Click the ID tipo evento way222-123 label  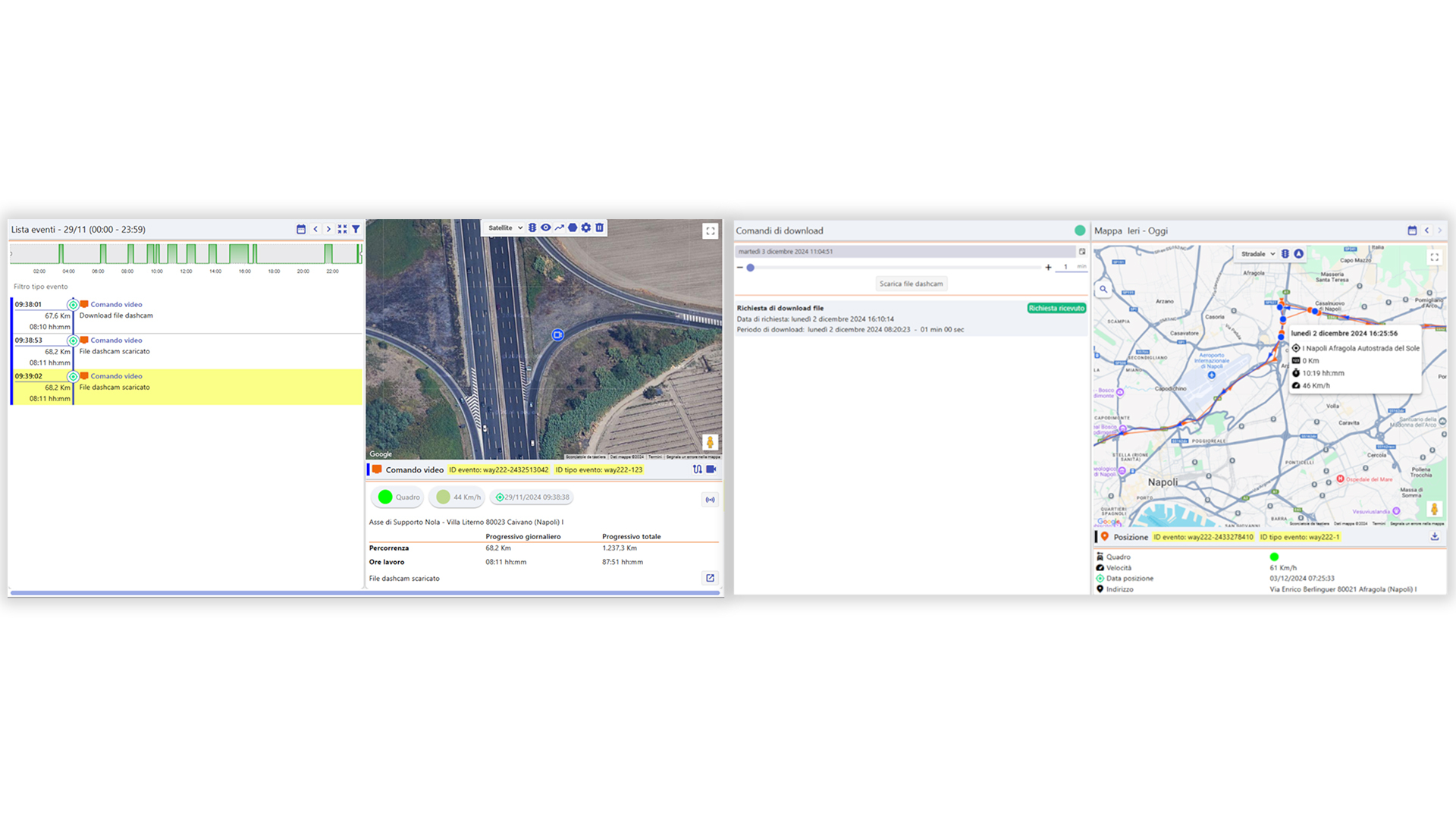click(x=599, y=470)
